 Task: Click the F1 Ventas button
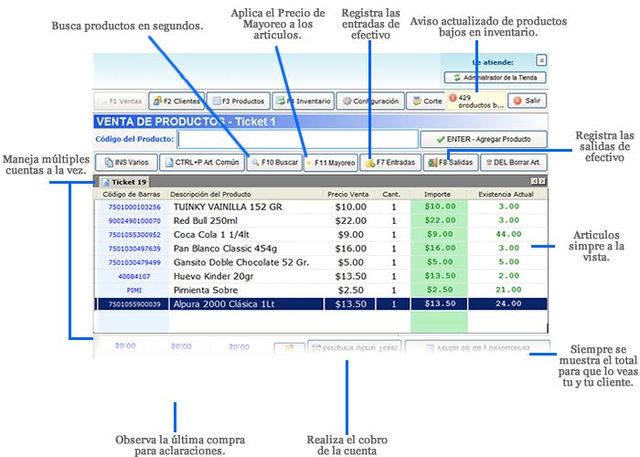[120, 101]
